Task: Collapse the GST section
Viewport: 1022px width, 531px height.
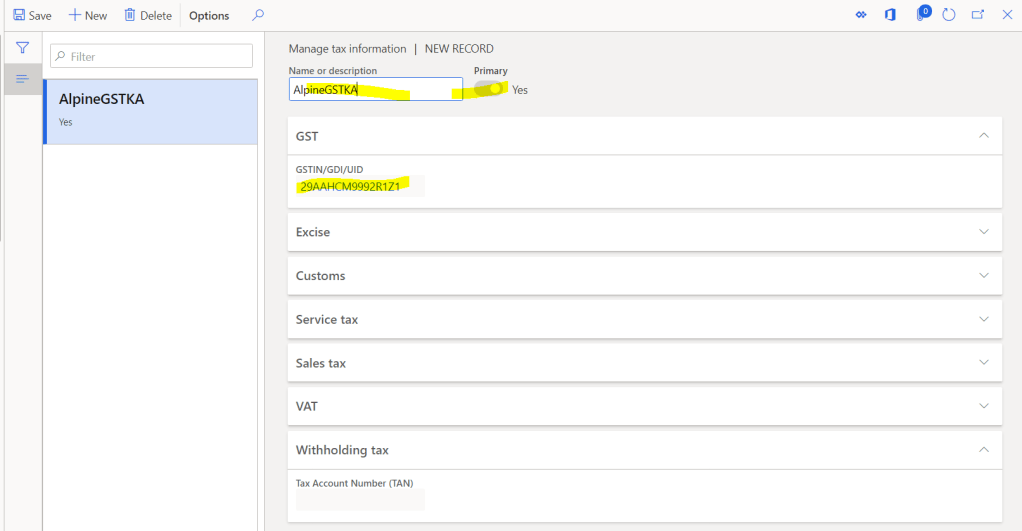Action: (x=983, y=135)
